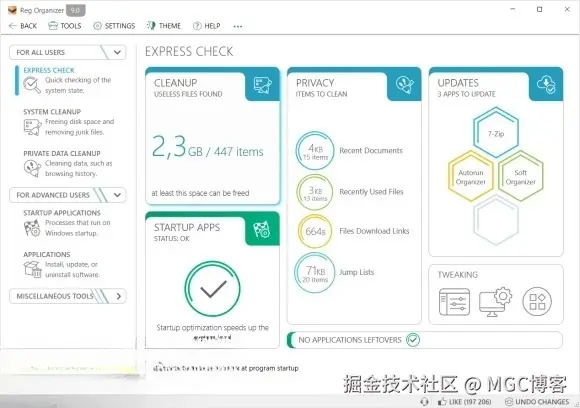The width and height of the screenshot is (580, 408).
Task: Click the 2,3 GB / 447 items value
Action: coord(208,147)
